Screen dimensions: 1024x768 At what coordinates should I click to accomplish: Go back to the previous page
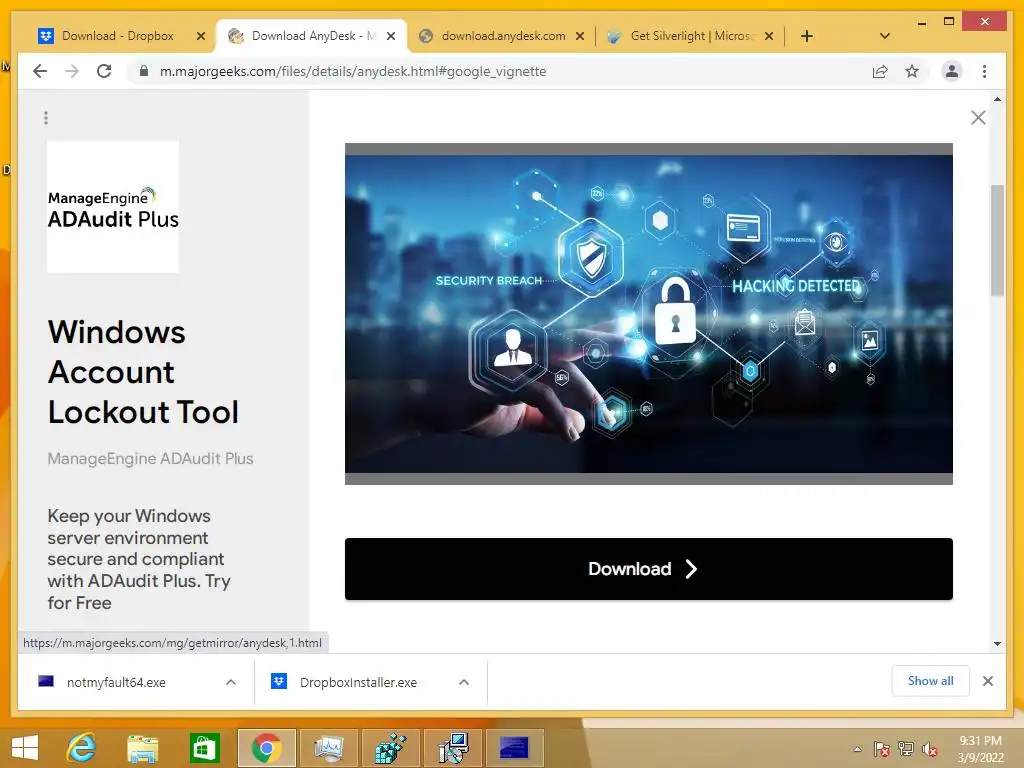click(40, 71)
